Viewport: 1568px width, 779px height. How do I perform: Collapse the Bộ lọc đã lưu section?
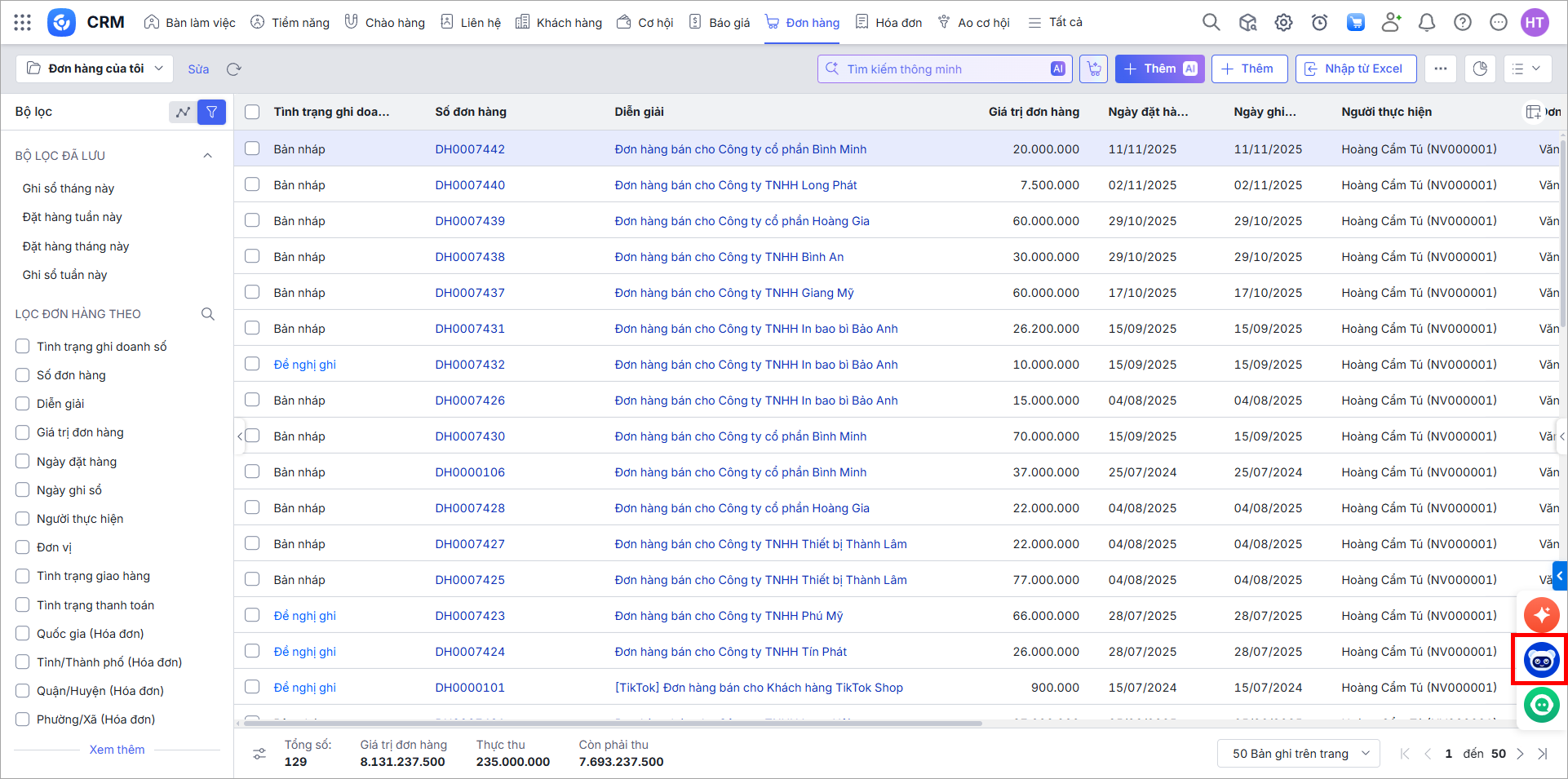point(207,156)
